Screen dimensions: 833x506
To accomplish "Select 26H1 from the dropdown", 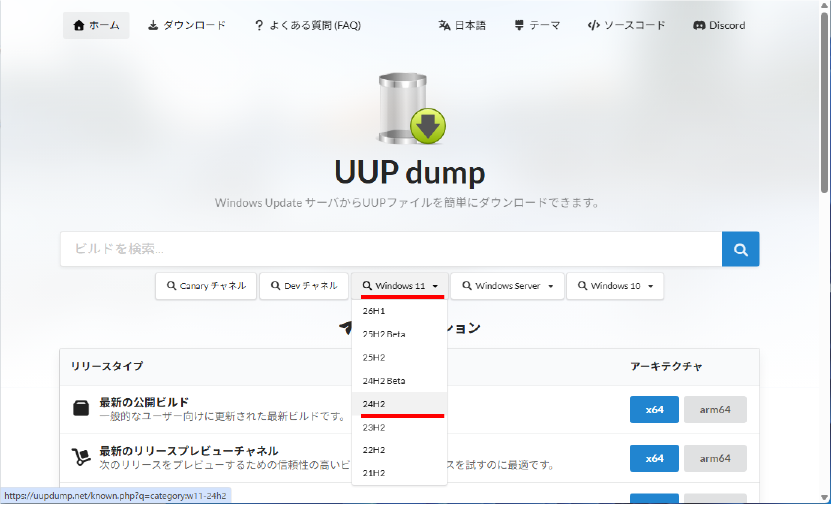I will point(400,311).
